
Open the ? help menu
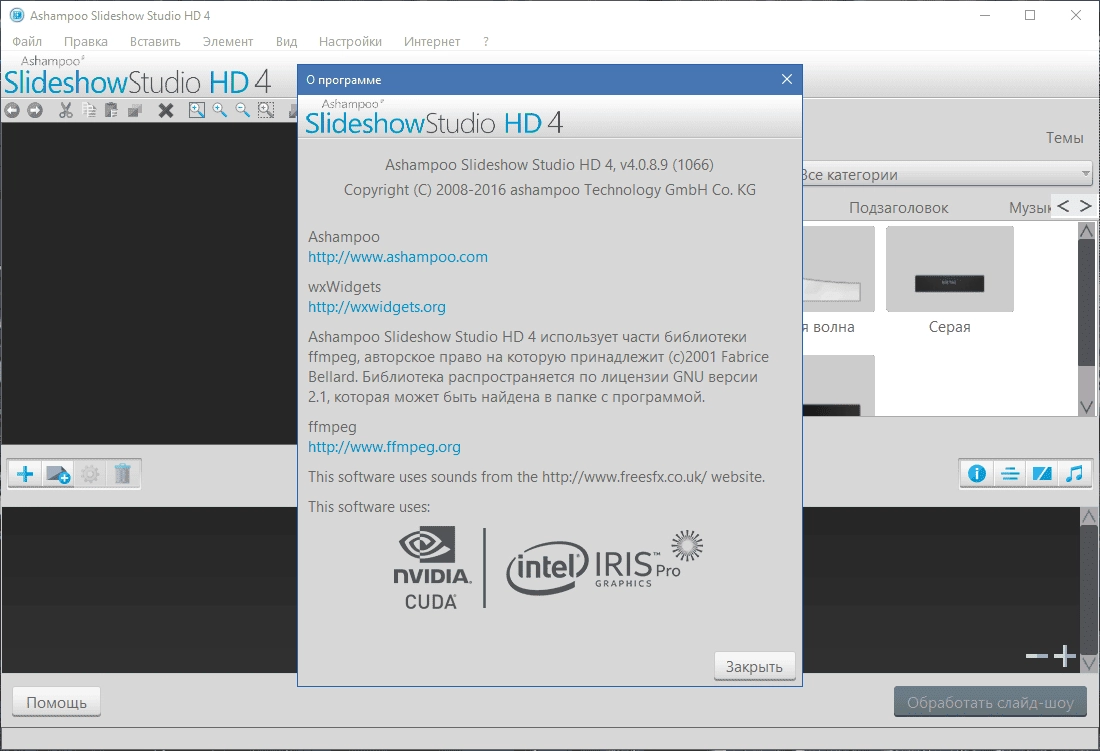click(x=485, y=41)
